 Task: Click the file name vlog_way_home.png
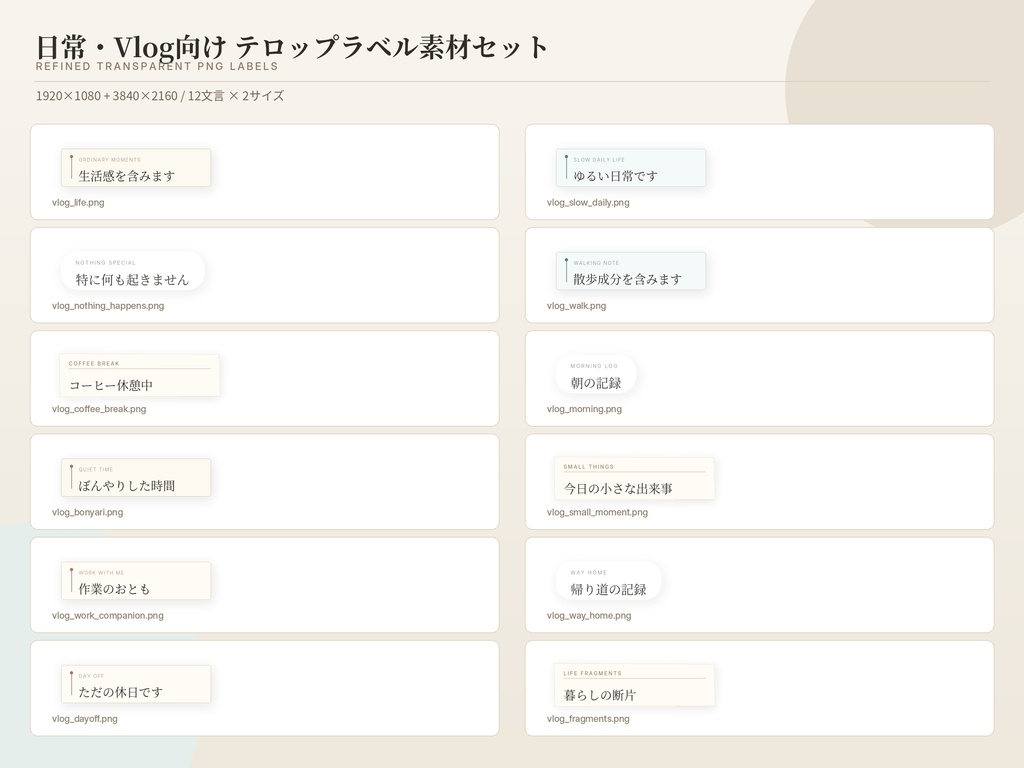pyautogui.click(x=589, y=615)
